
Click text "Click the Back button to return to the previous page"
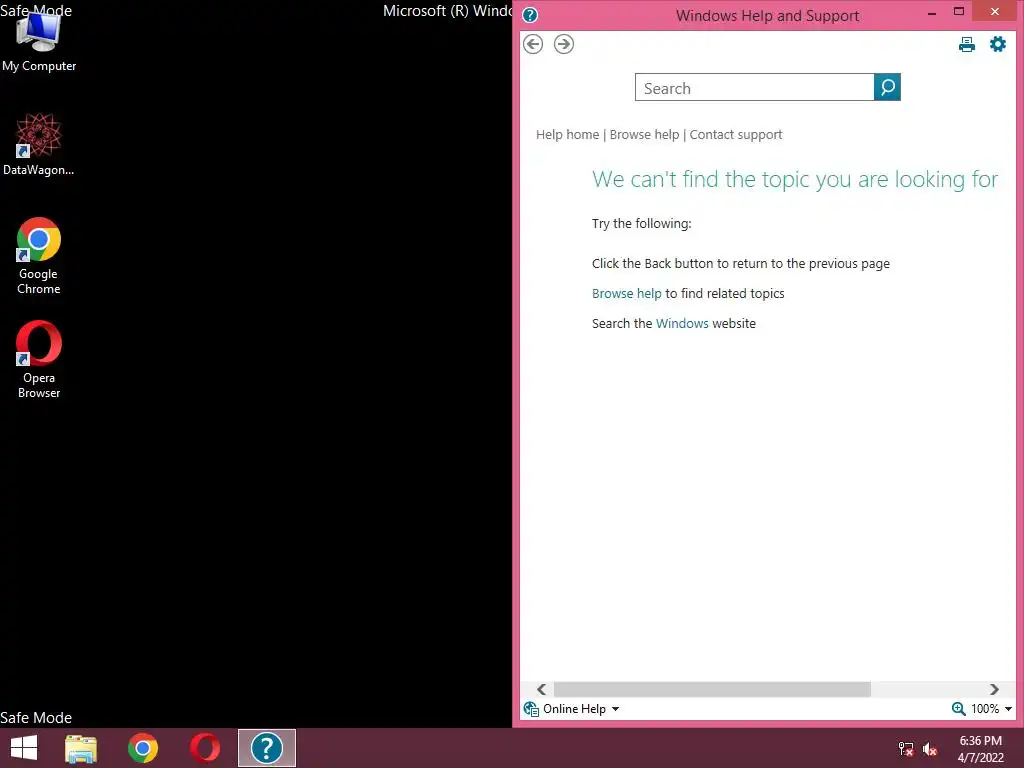point(741,263)
